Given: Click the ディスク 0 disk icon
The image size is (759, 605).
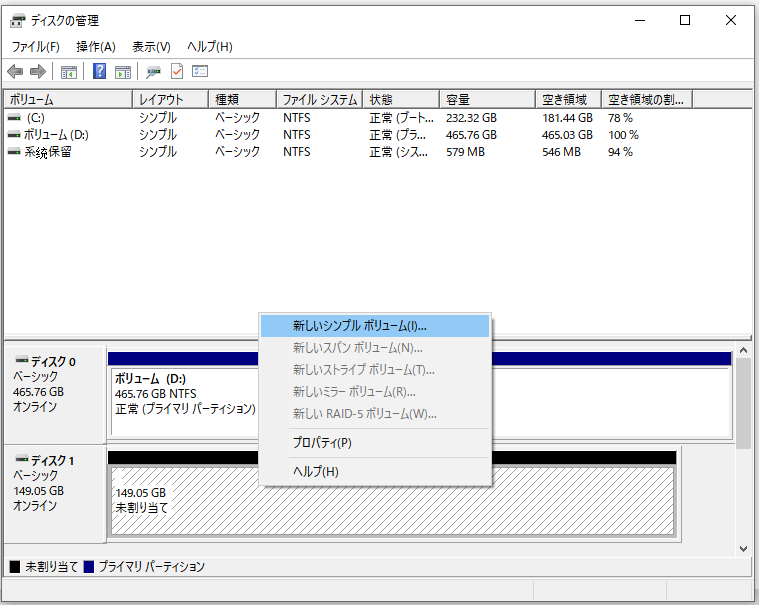Looking at the screenshot, I should pos(22,360).
